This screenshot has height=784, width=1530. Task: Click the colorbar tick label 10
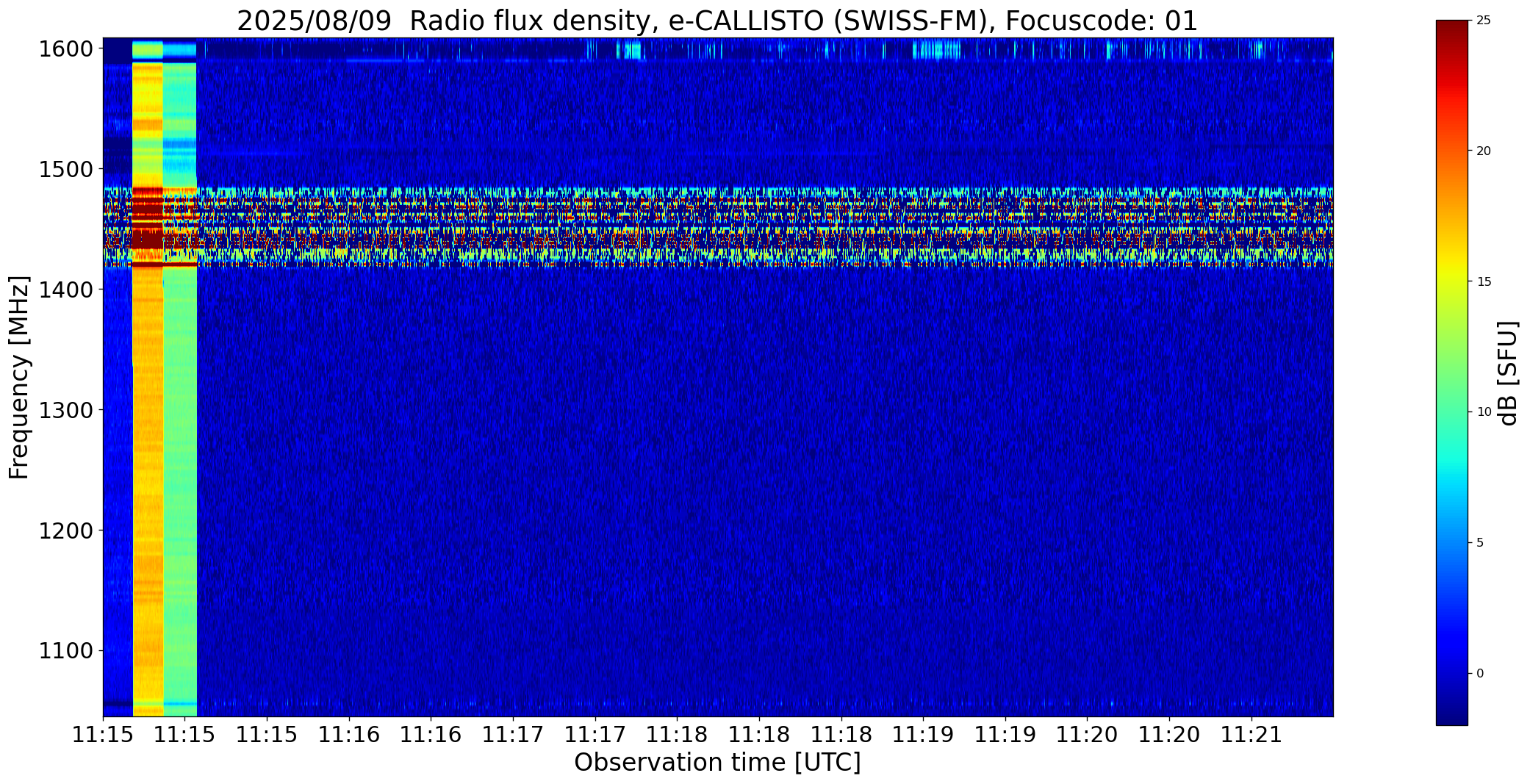coord(1483,412)
